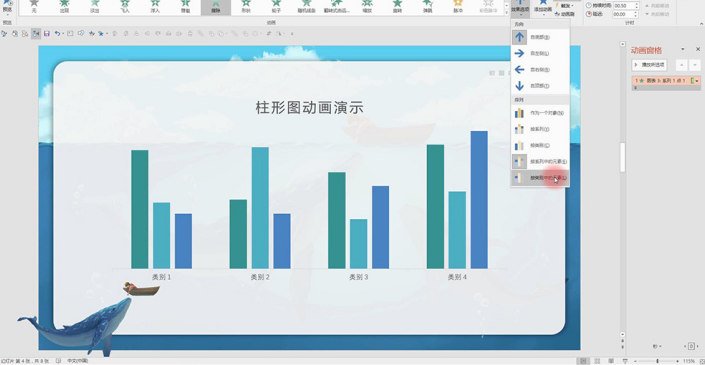Click the 预览 (Preview) animation button
Image resolution: width=705 pixels, height=365 pixels.
7,7
